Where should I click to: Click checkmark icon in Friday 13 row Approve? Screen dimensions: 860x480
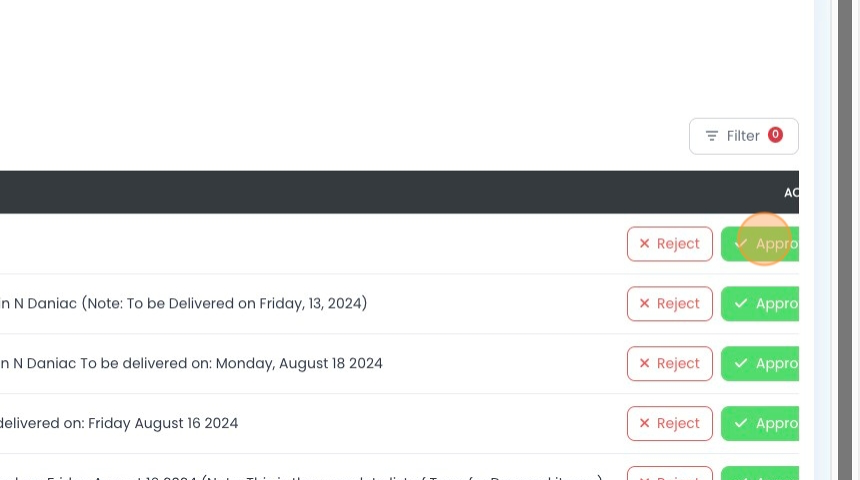point(741,303)
